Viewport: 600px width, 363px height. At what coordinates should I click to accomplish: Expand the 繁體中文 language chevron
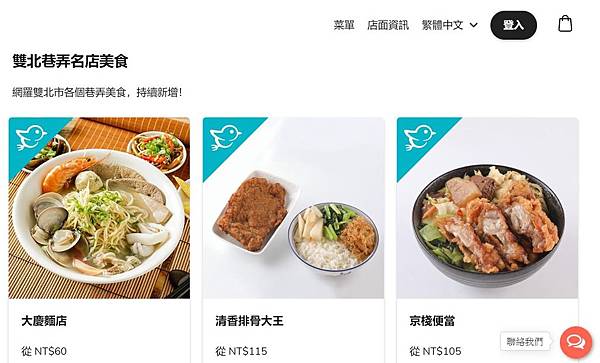pos(473,25)
